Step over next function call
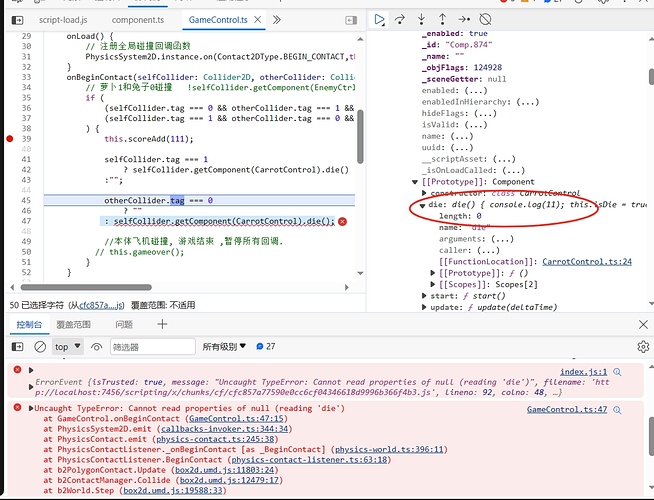This screenshot has height=500, width=654. (x=400, y=20)
